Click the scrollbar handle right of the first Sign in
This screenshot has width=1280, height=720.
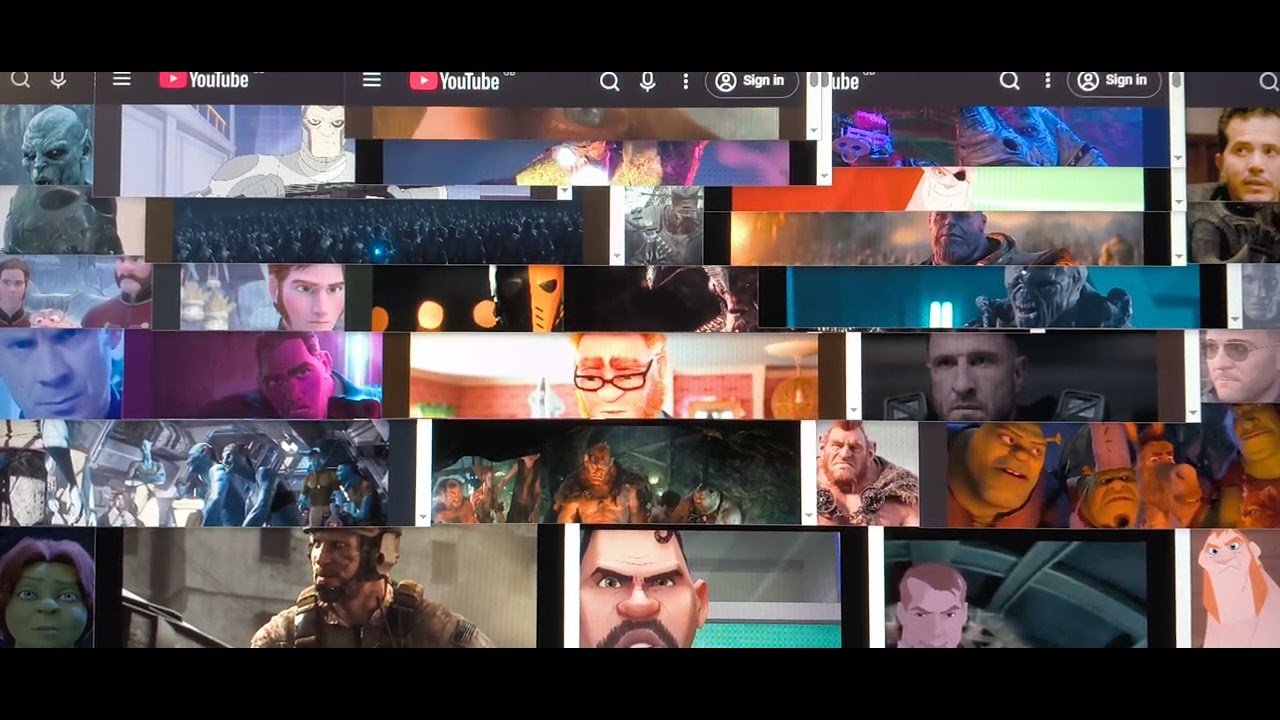point(813,79)
